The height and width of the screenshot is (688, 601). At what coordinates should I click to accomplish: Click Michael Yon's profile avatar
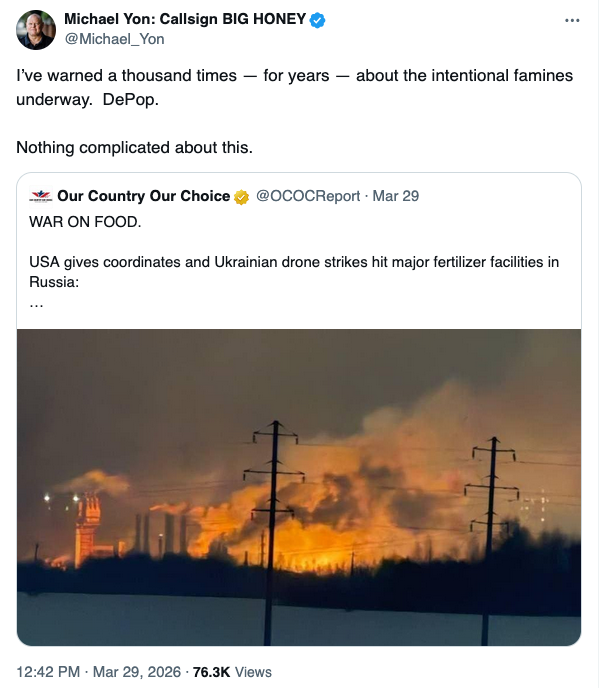tap(36, 30)
